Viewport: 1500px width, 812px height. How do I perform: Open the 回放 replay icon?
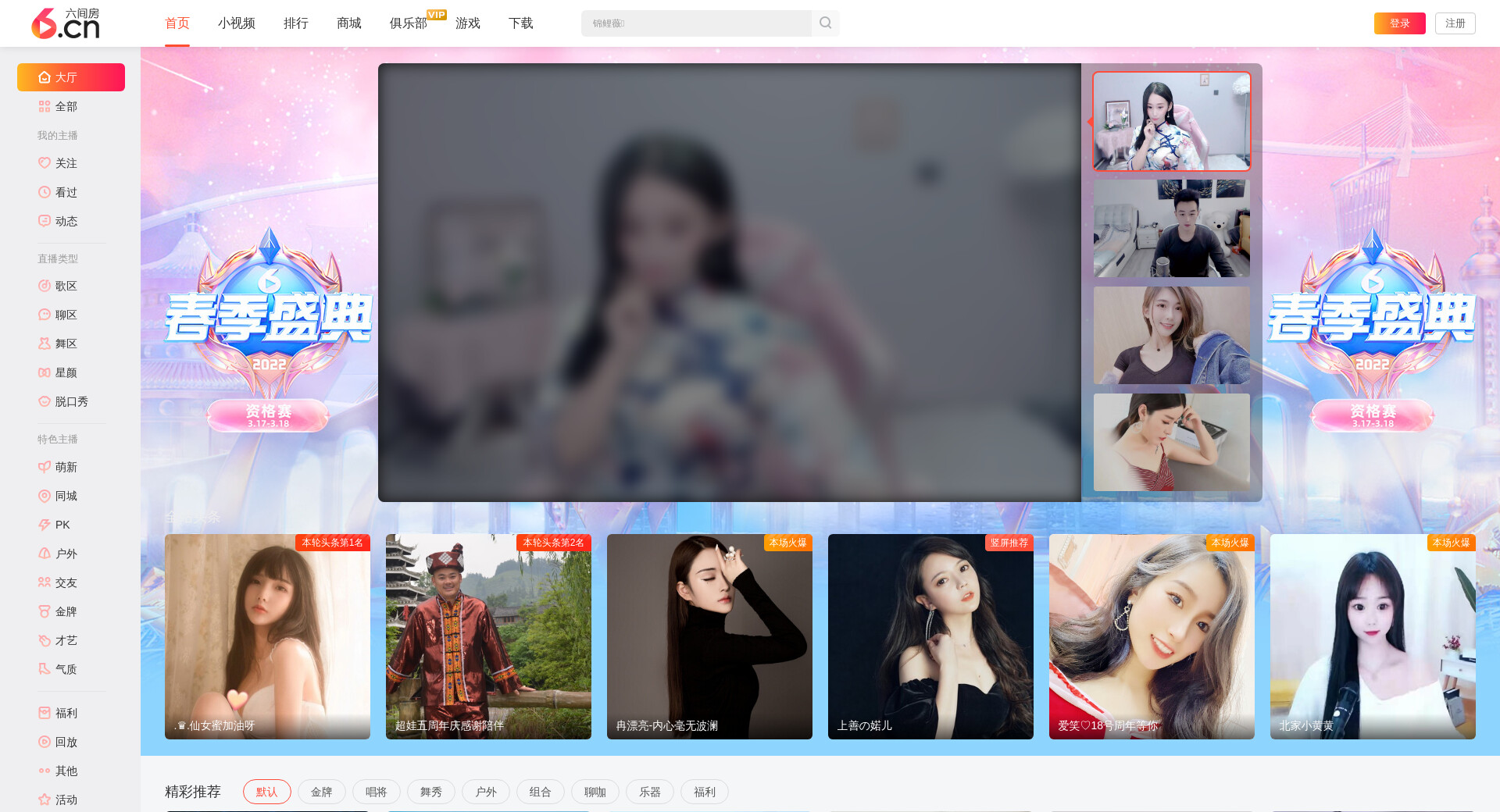click(45, 742)
